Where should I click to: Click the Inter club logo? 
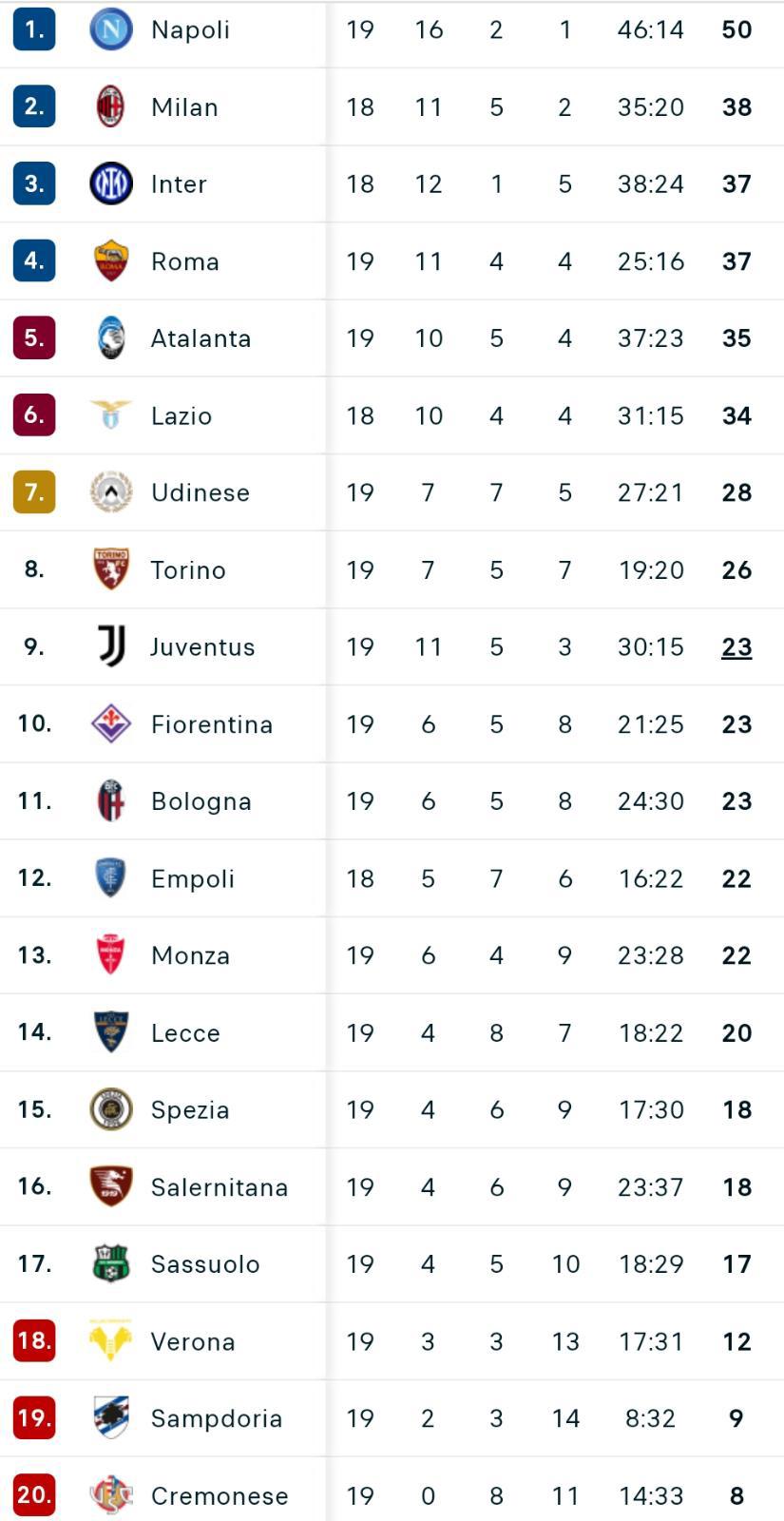pyautogui.click(x=110, y=183)
